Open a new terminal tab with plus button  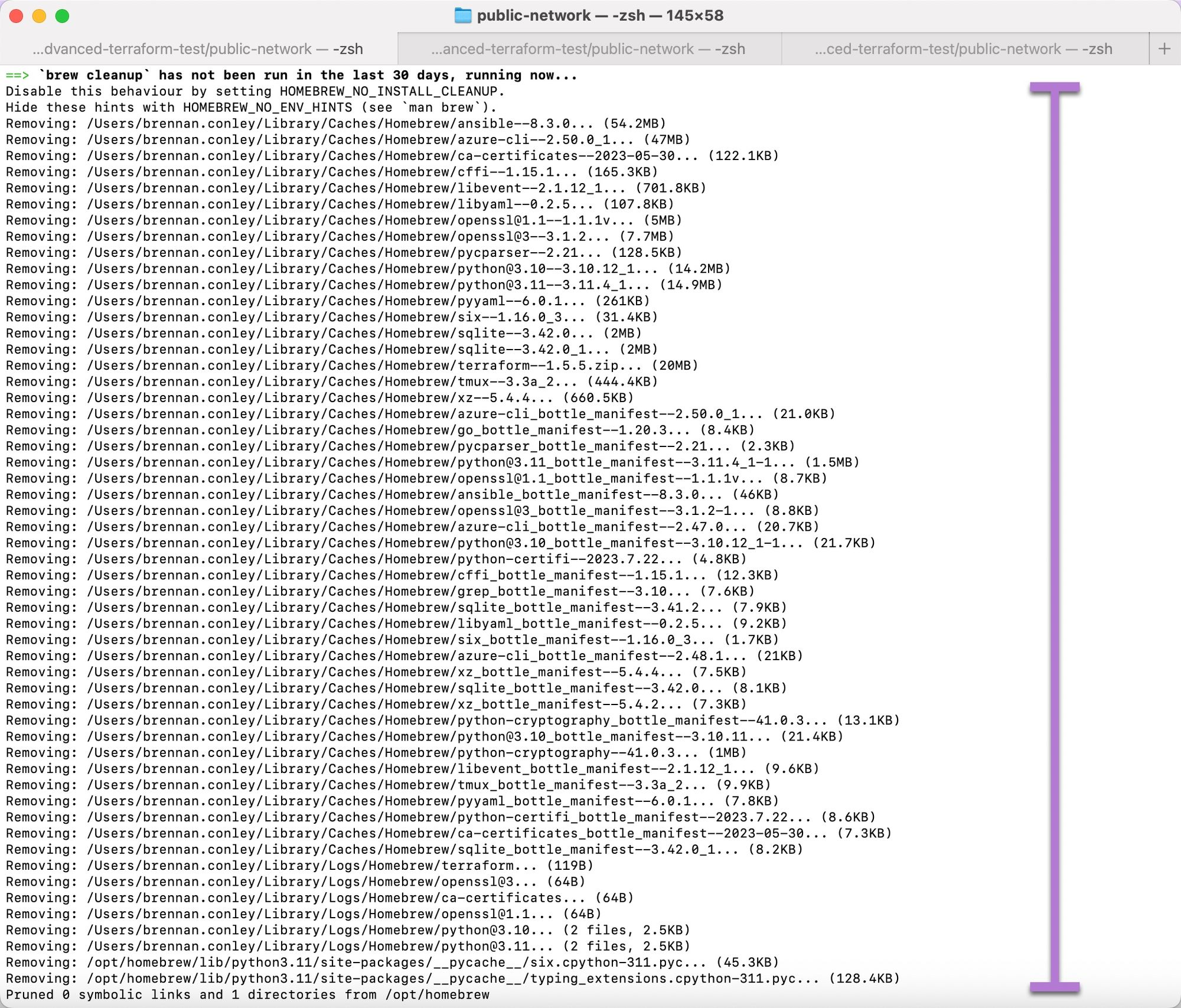click(x=1164, y=49)
